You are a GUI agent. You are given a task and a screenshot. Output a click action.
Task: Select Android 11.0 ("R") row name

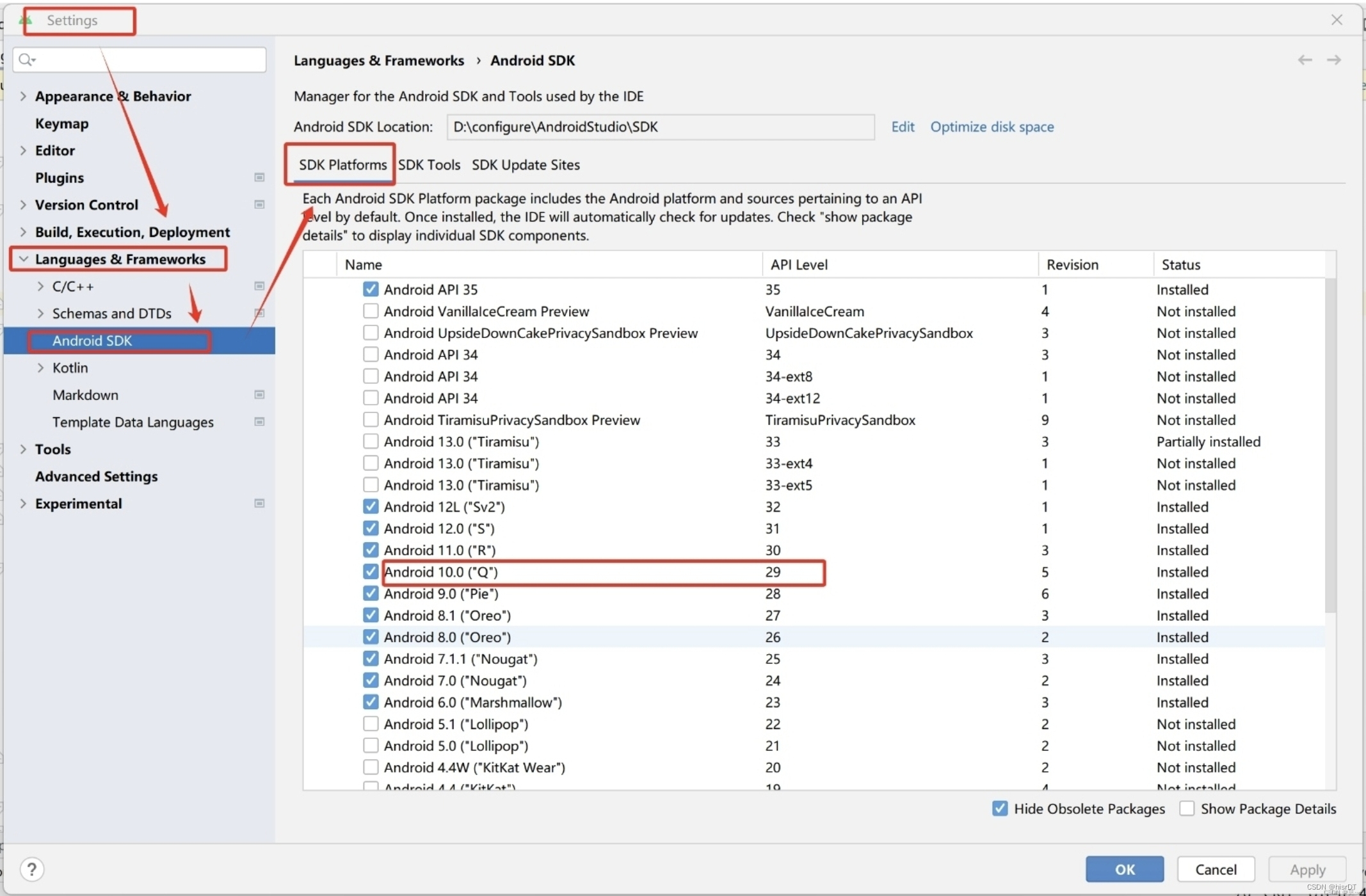tap(440, 550)
